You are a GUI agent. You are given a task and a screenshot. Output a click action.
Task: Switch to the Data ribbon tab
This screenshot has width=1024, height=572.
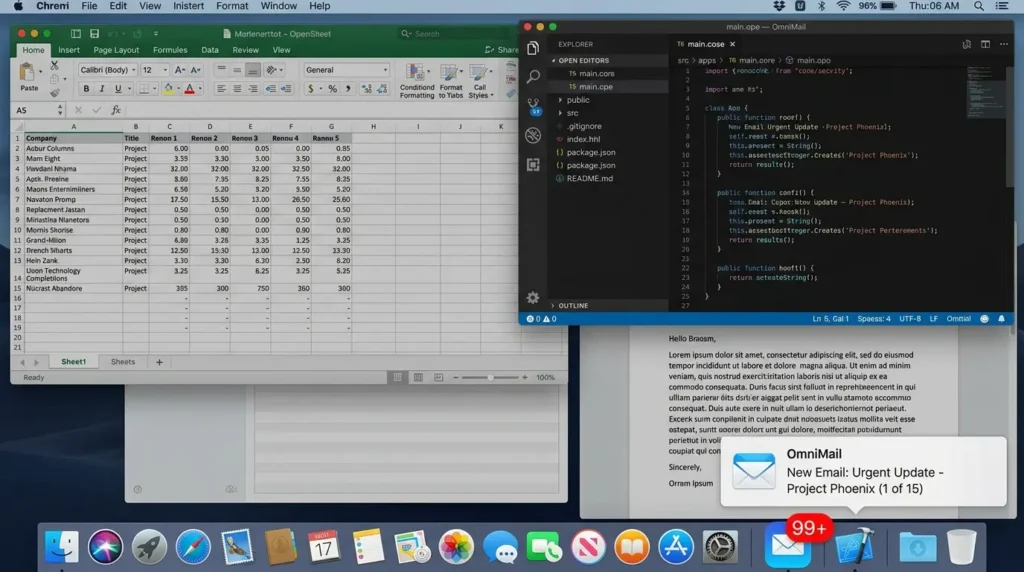210,50
